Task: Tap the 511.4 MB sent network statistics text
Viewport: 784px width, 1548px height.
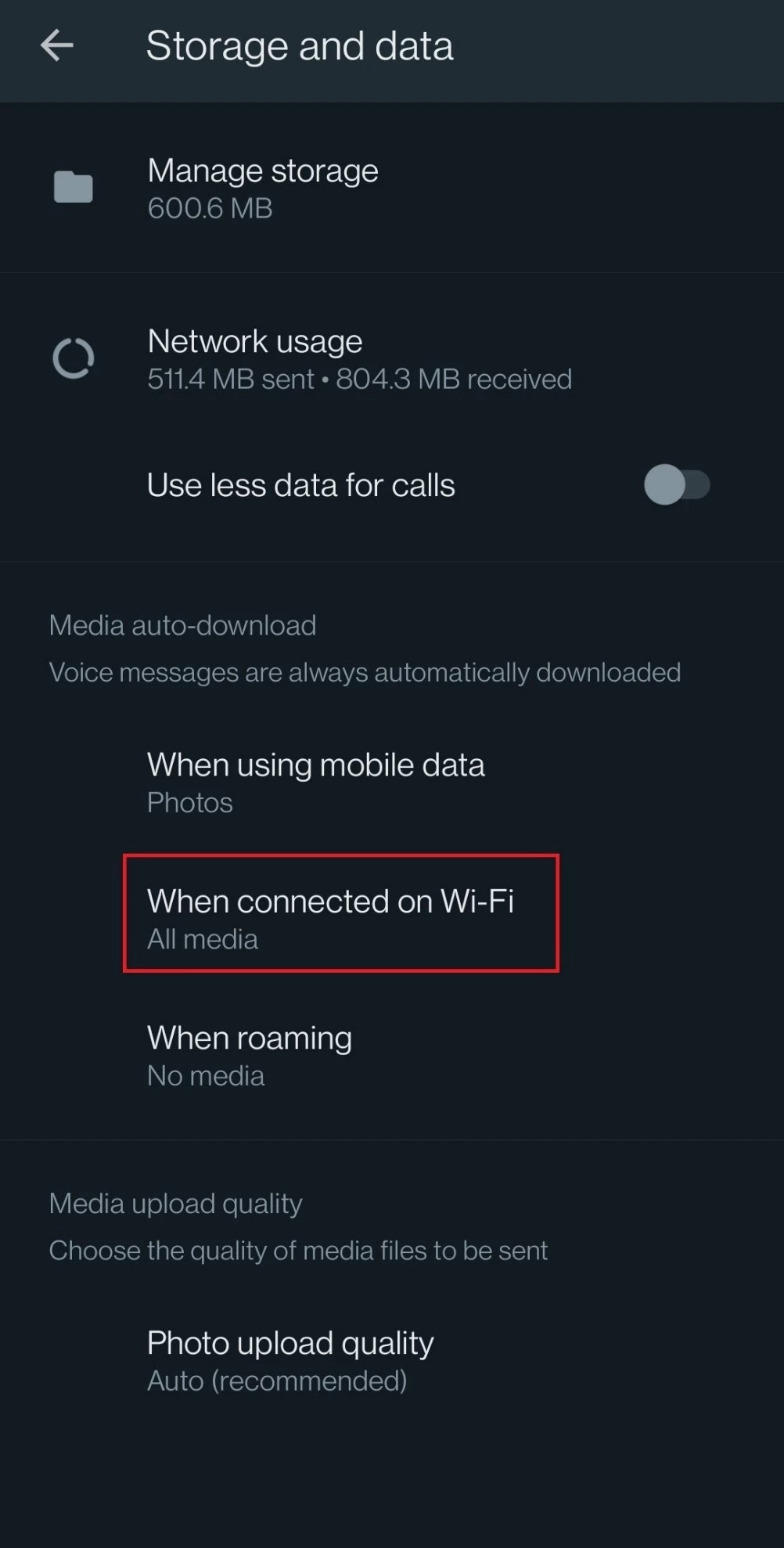Action: 231,380
